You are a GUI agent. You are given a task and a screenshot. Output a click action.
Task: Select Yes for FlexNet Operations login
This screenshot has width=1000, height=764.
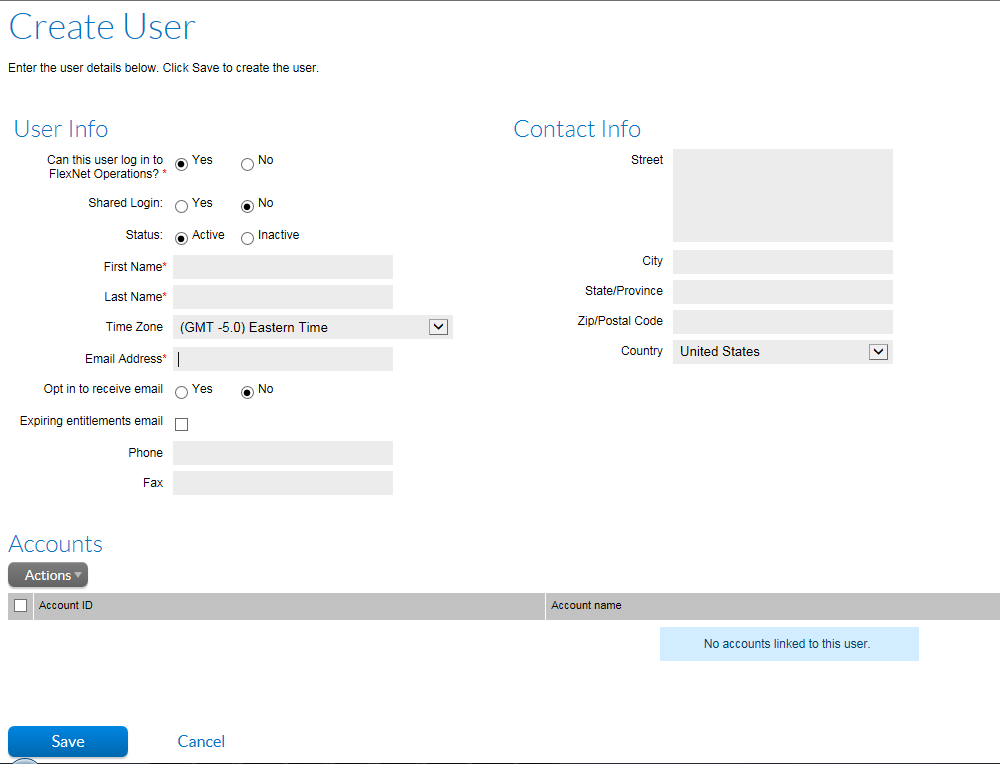pyautogui.click(x=182, y=165)
